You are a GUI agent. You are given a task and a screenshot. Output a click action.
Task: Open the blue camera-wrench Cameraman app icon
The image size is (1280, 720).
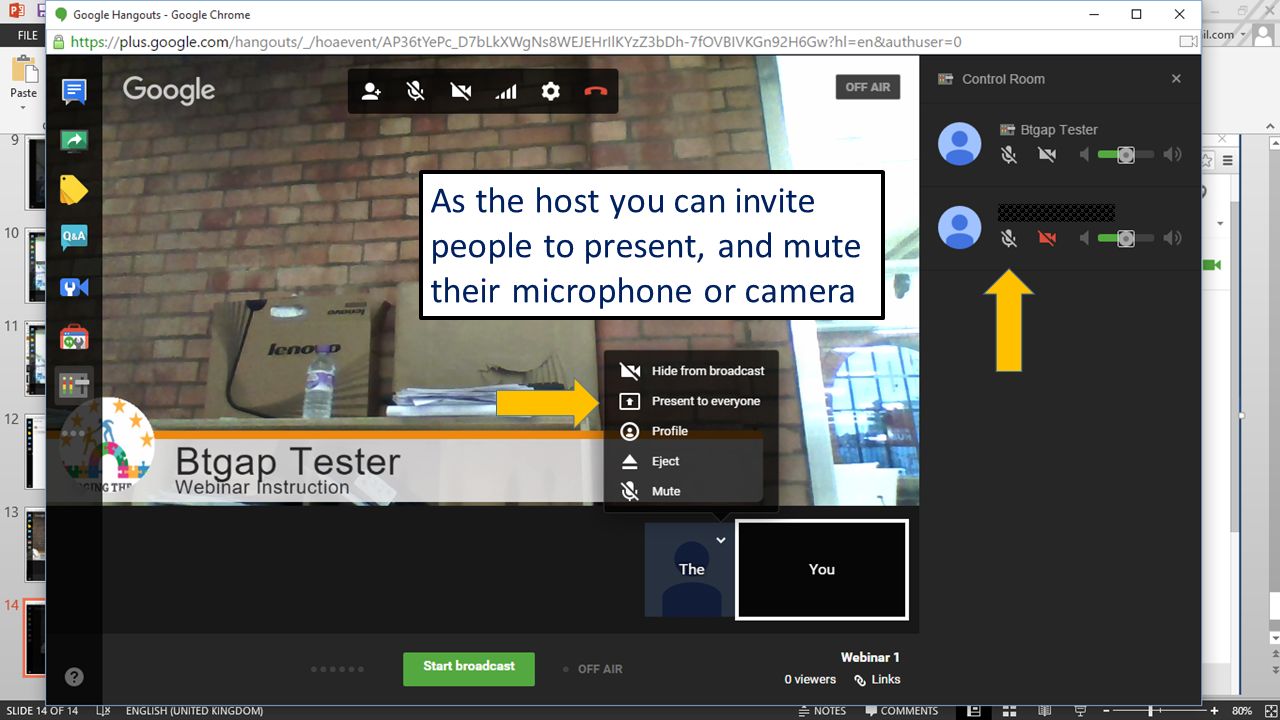74,287
